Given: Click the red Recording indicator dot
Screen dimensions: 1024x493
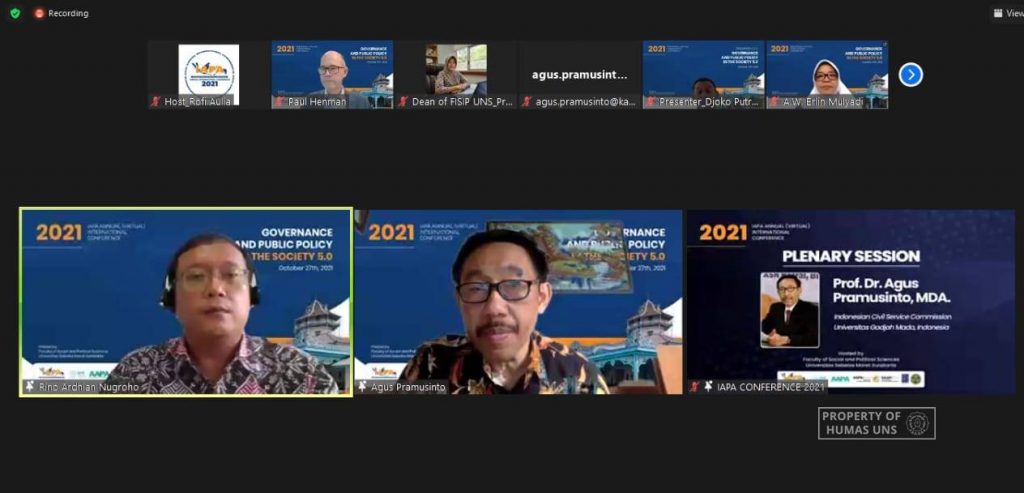Looking at the screenshot, I should tap(39, 13).
